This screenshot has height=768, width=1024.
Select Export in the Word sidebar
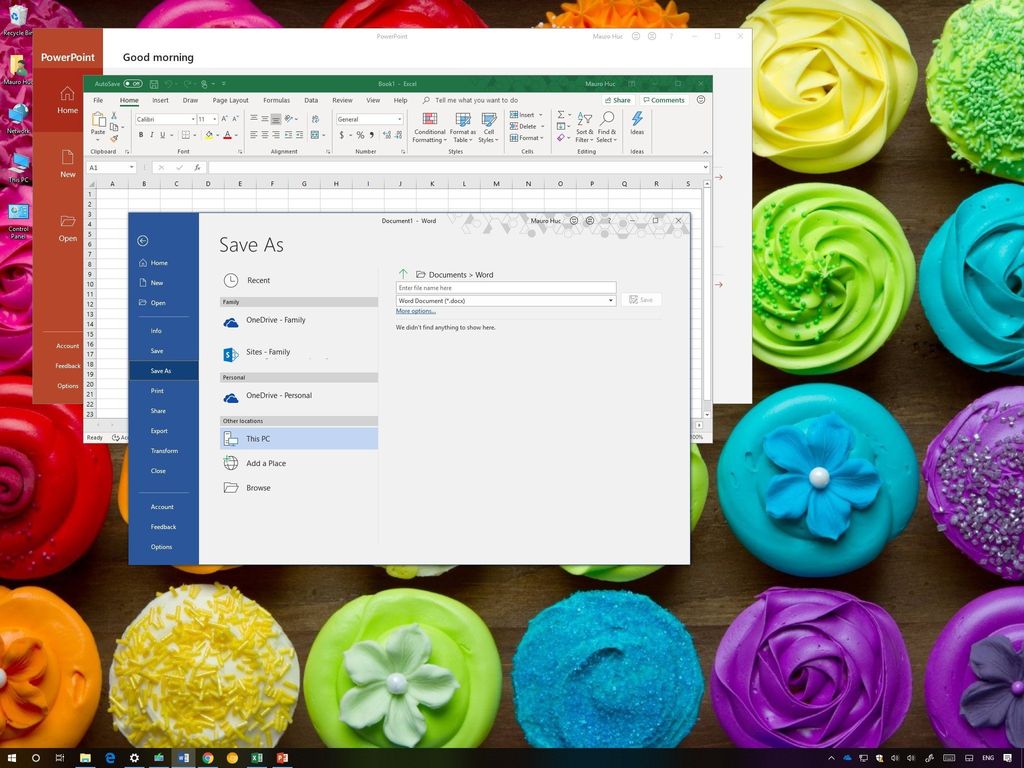tap(158, 431)
